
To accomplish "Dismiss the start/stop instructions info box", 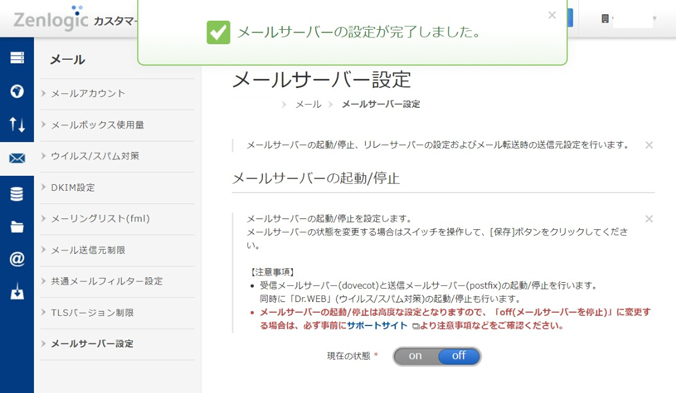I will 649,219.
